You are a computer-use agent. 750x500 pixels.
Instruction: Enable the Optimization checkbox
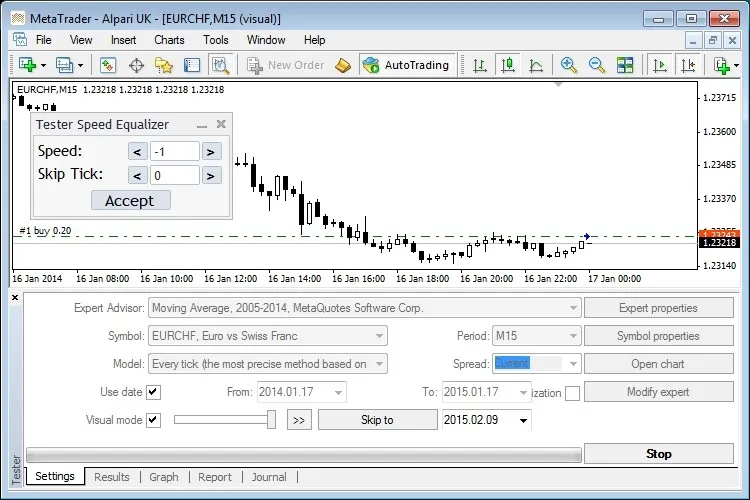click(x=572, y=393)
